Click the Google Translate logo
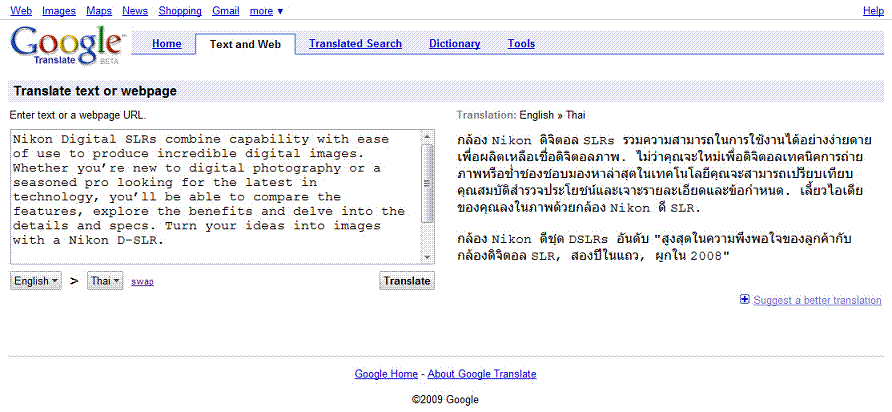Screen dimensions: 892x412 click(67, 46)
